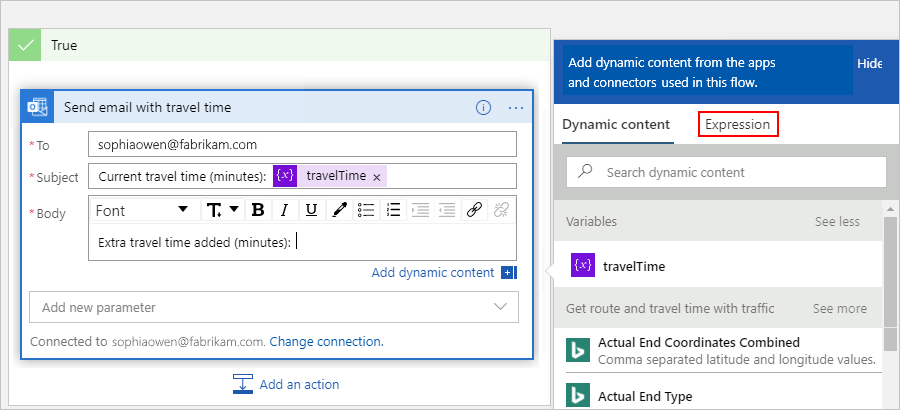900x410 pixels.
Task: Open the Font dropdown in Body toolbar
Action: click(x=145, y=211)
